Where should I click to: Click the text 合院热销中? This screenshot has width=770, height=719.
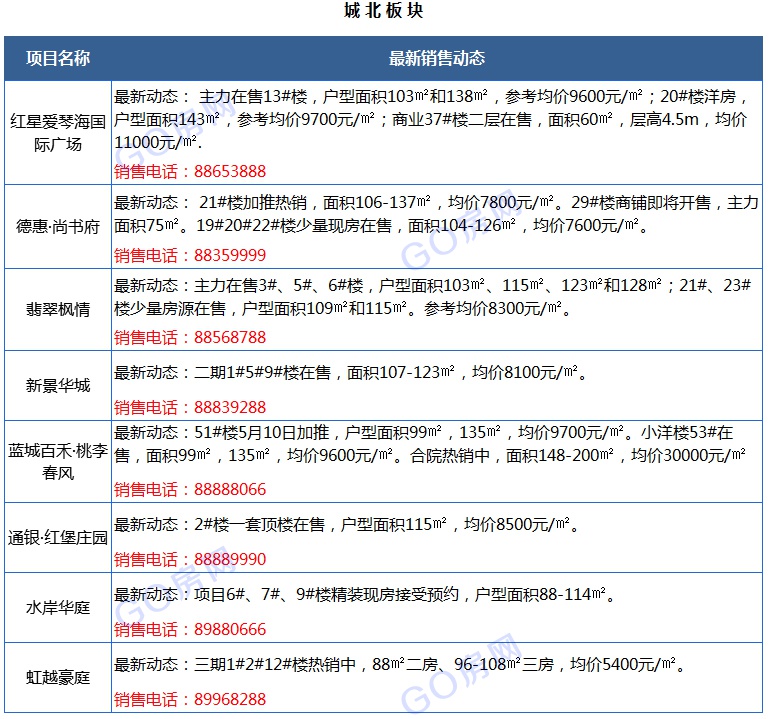pos(450,456)
